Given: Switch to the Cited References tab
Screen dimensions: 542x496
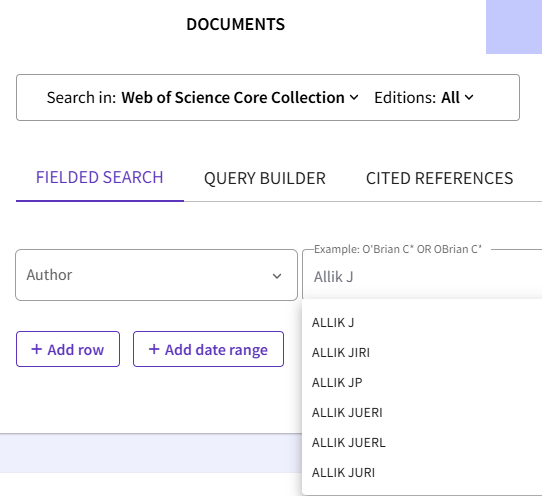Looking at the screenshot, I should (x=439, y=178).
